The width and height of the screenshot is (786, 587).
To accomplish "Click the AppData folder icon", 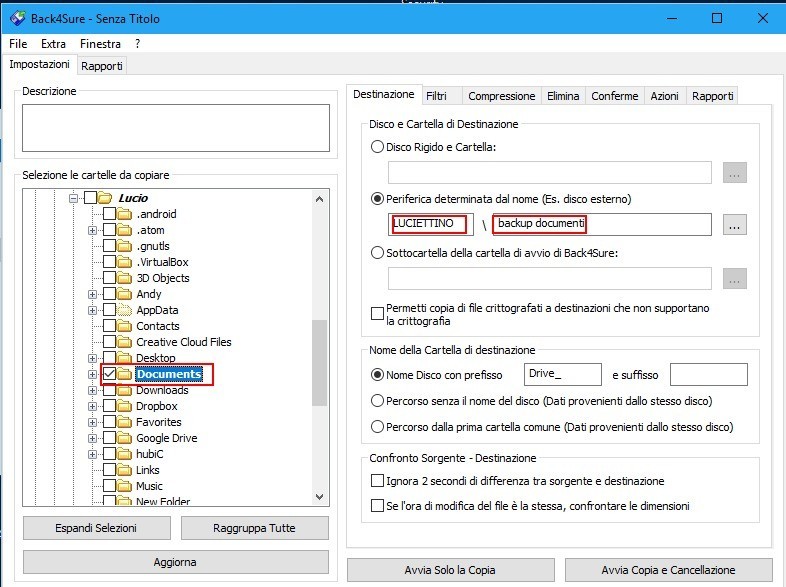I will (125, 310).
